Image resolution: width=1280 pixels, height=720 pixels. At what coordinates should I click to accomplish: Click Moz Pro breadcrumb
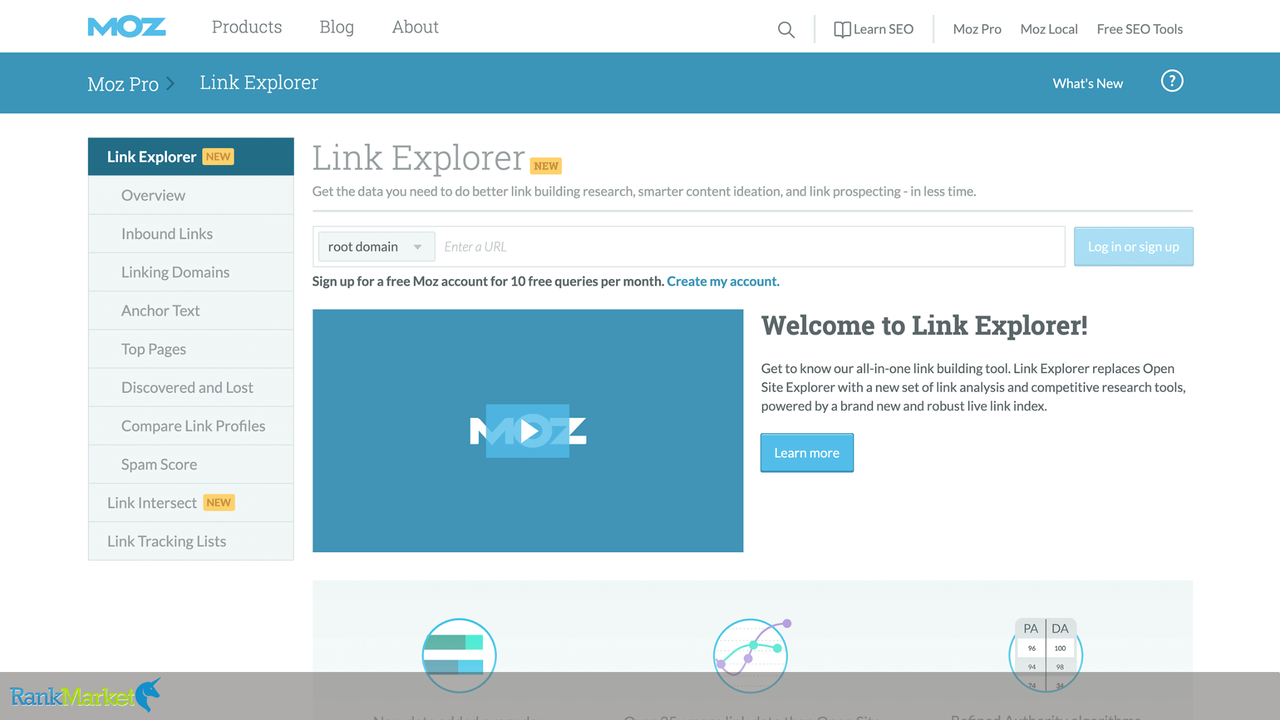click(123, 84)
